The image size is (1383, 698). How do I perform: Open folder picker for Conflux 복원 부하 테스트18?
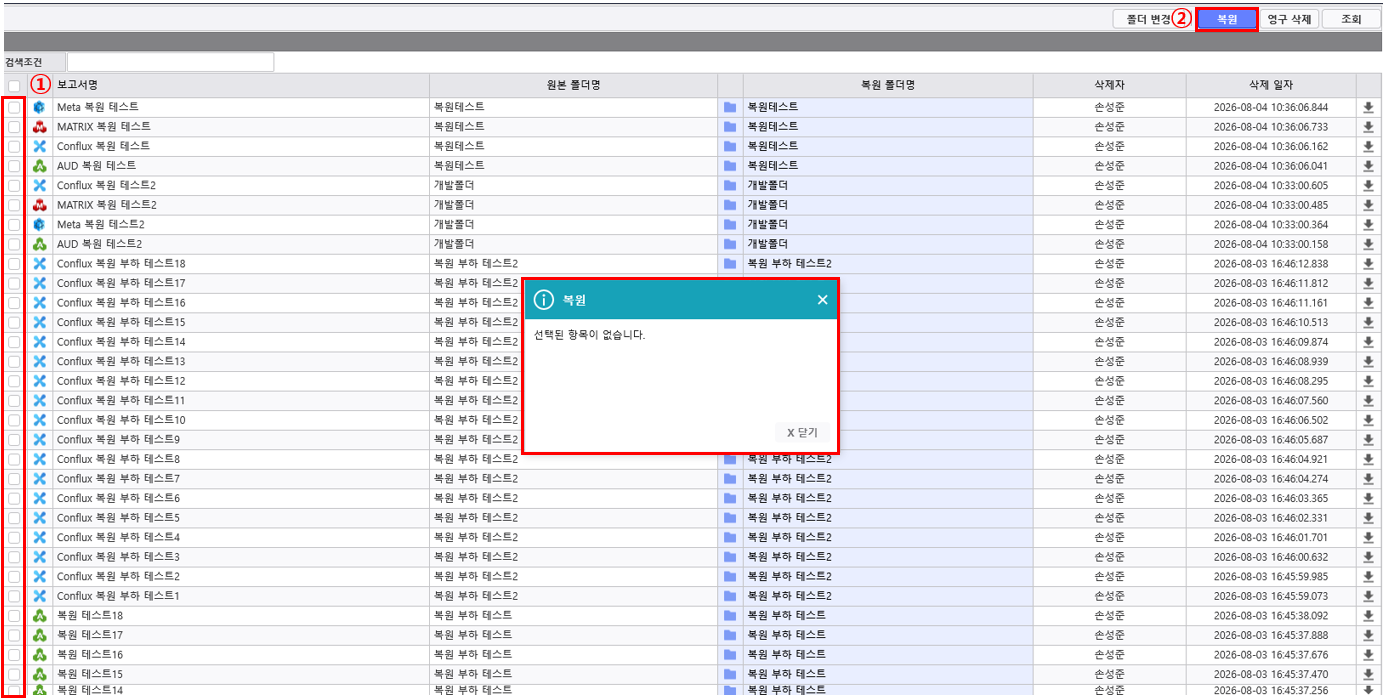[x=730, y=263]
